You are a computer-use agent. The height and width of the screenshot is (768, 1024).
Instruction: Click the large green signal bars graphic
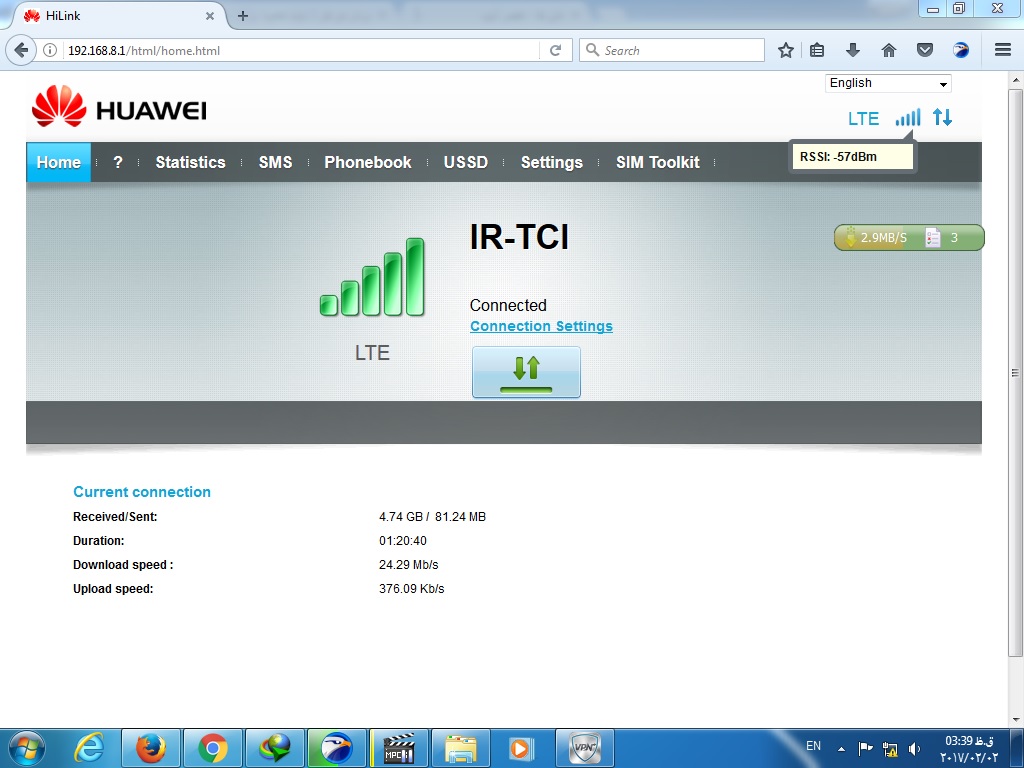[x=372, y=277]
